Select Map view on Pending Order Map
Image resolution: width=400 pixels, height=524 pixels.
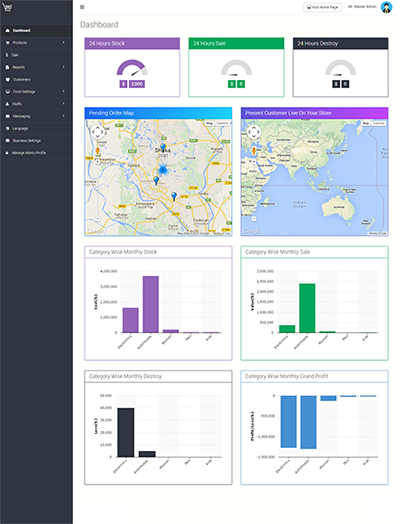210,123
